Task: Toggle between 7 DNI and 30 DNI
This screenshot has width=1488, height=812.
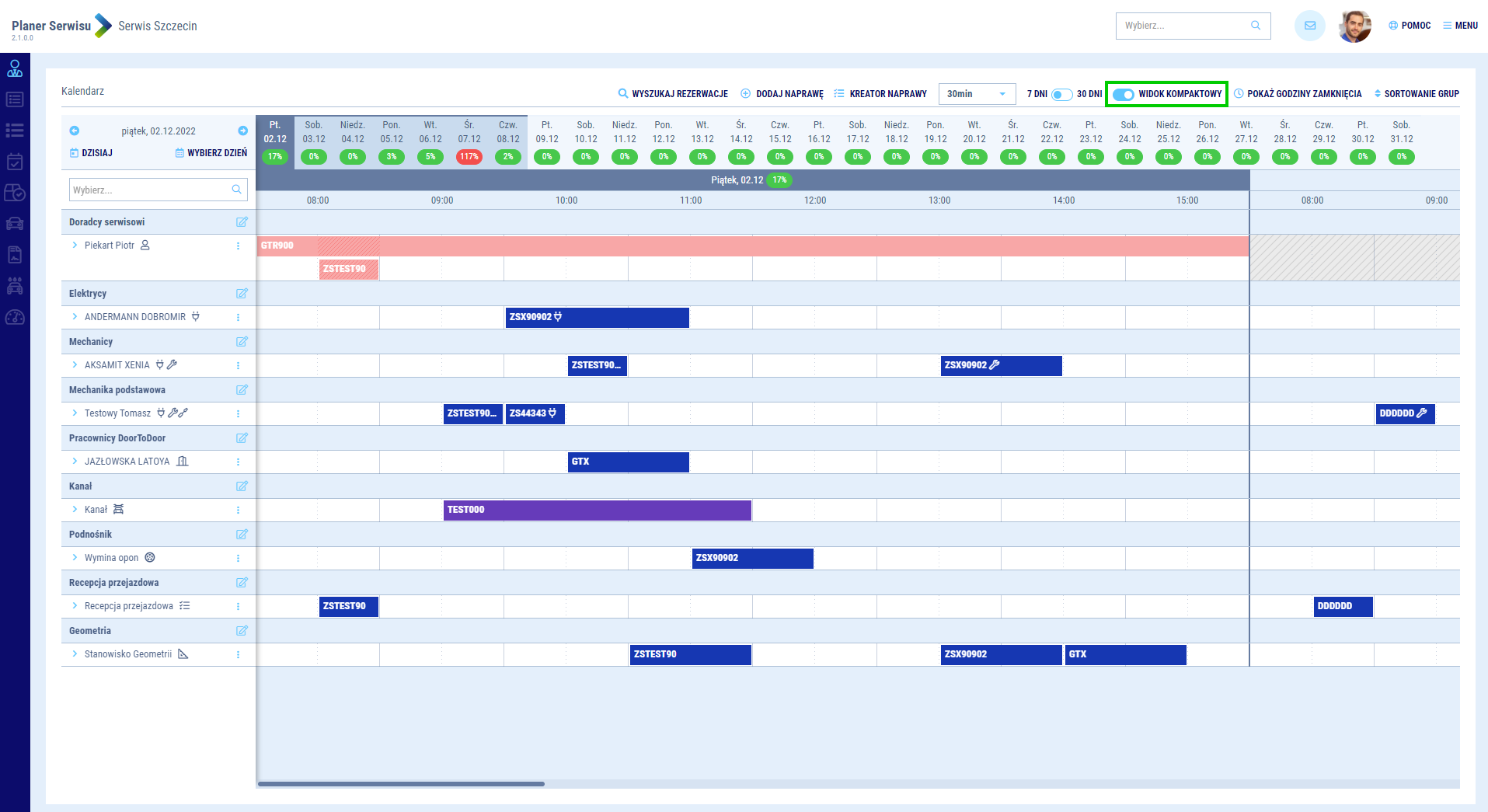Action: tap(1061, 94)
